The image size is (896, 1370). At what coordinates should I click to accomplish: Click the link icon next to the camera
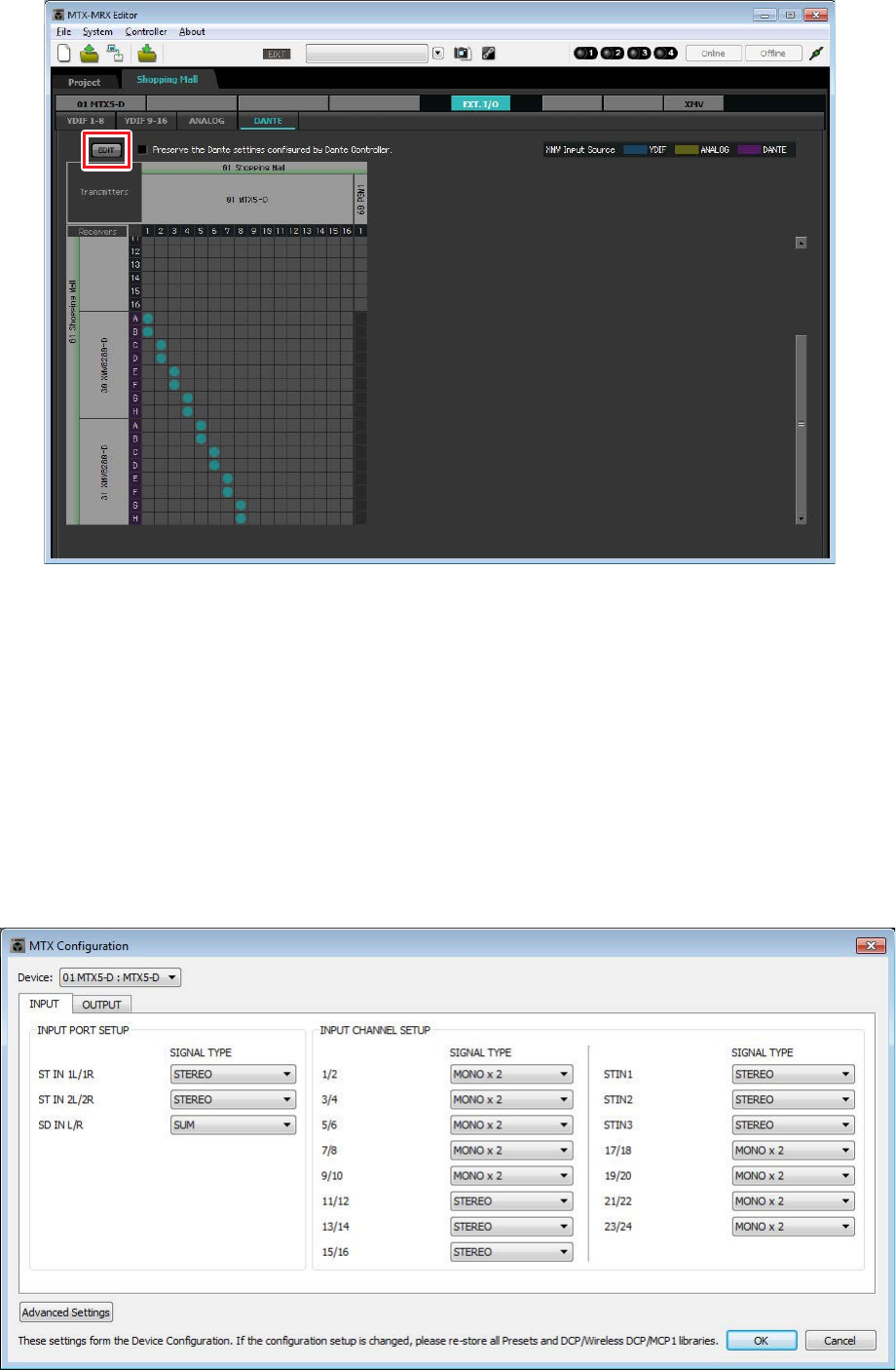(489, 54)
